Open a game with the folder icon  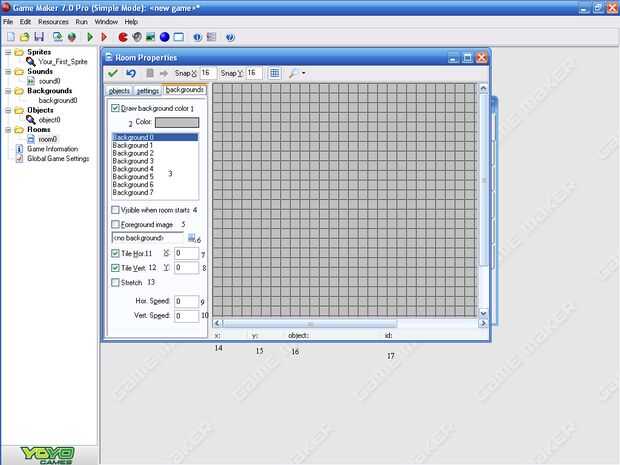click(x=25, y=37)
